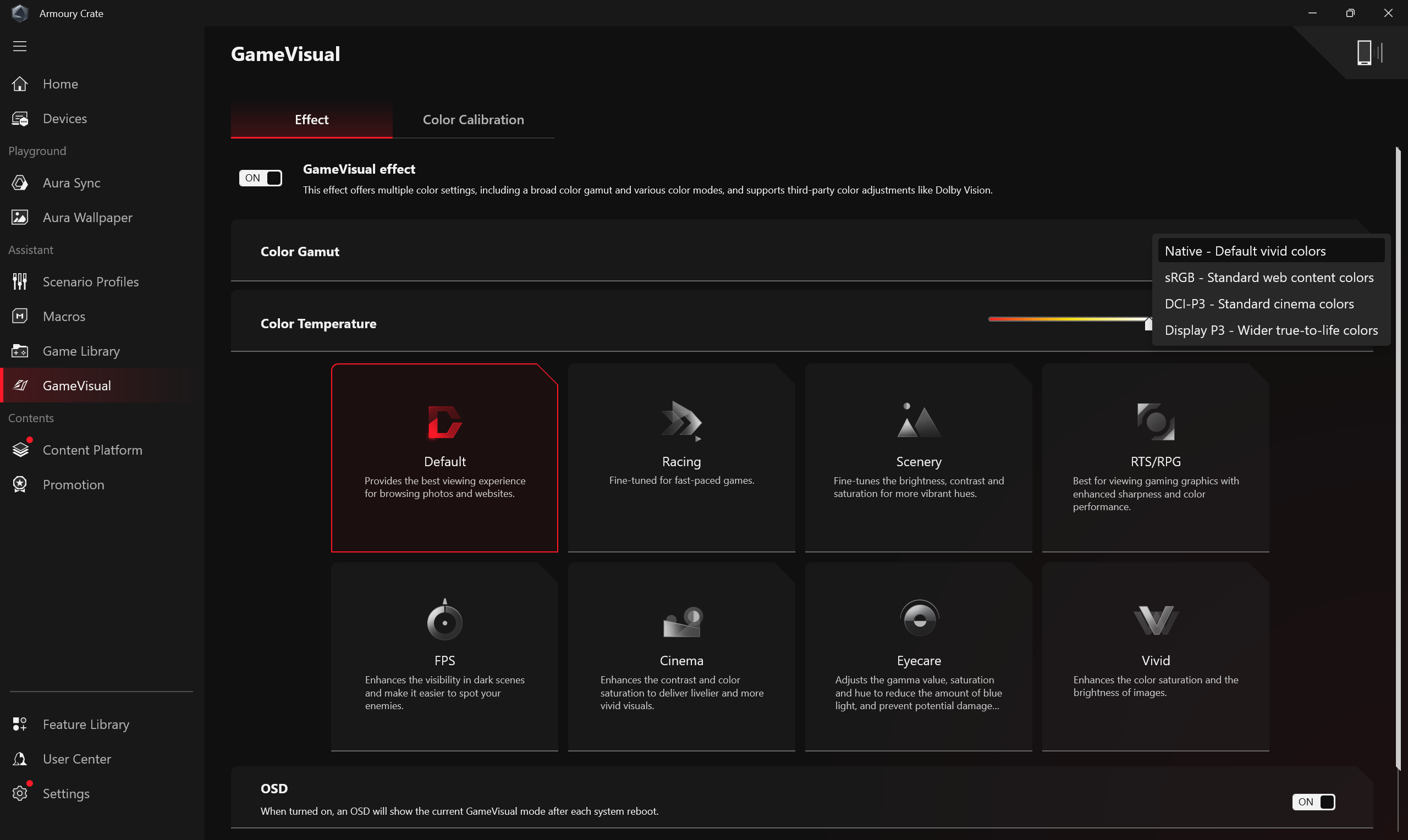This screenshot has width=1408, height=840.
Task: Select the Default mode card description
Action: click(445, 487)
